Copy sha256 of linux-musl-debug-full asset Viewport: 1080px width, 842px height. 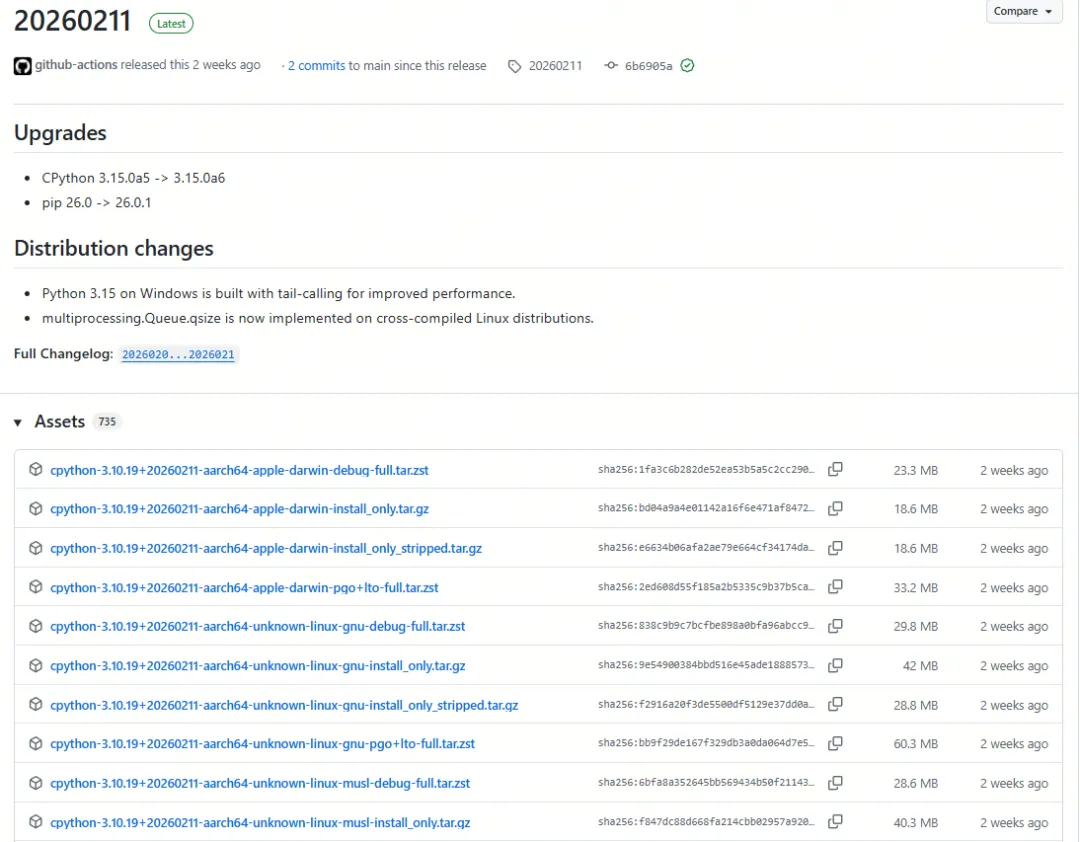pyautogui.click(x=835, y=783)
